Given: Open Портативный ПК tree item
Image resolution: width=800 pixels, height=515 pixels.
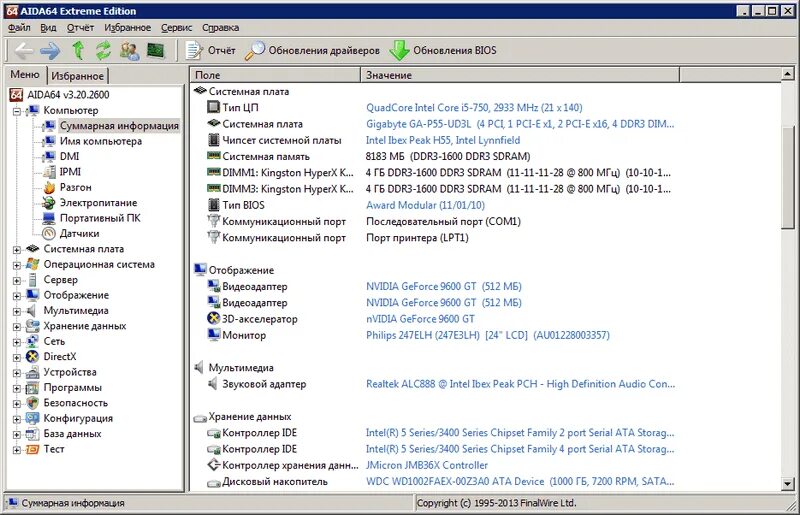Looking at the screenshot, I should [99, 218].
